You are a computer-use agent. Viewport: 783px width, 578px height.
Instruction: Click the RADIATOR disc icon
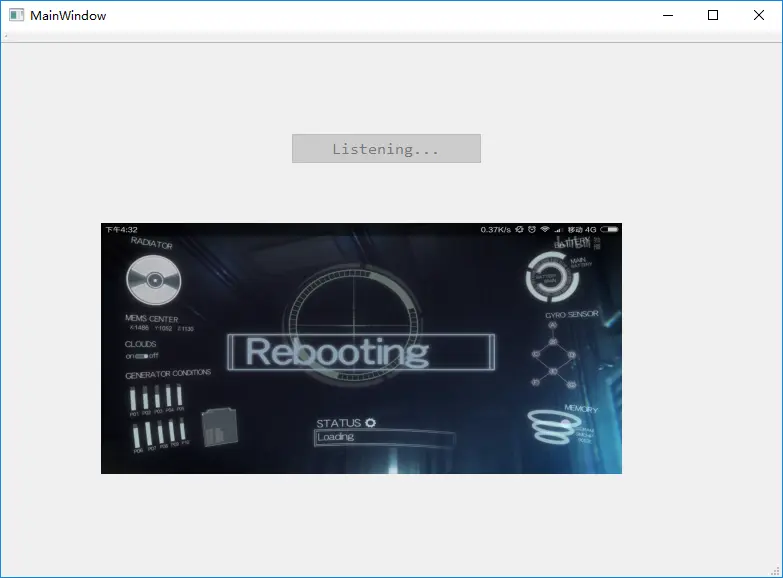[x=154, y=280]
